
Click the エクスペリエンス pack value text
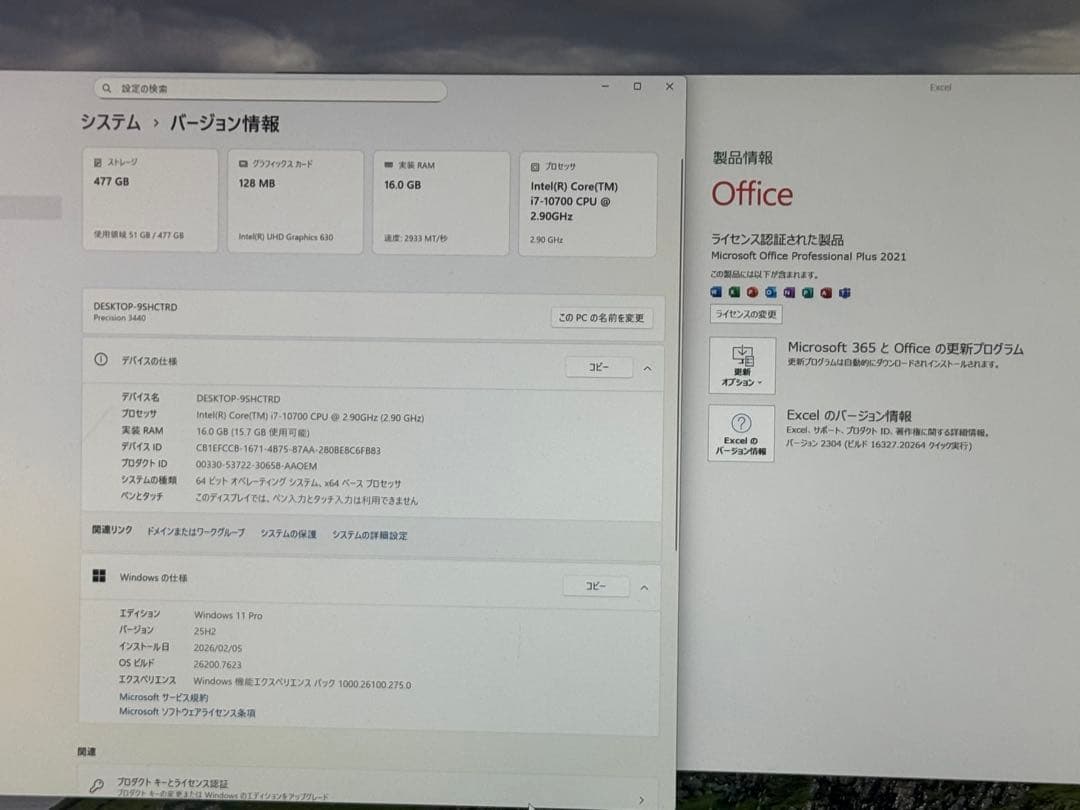click(302, 683)
